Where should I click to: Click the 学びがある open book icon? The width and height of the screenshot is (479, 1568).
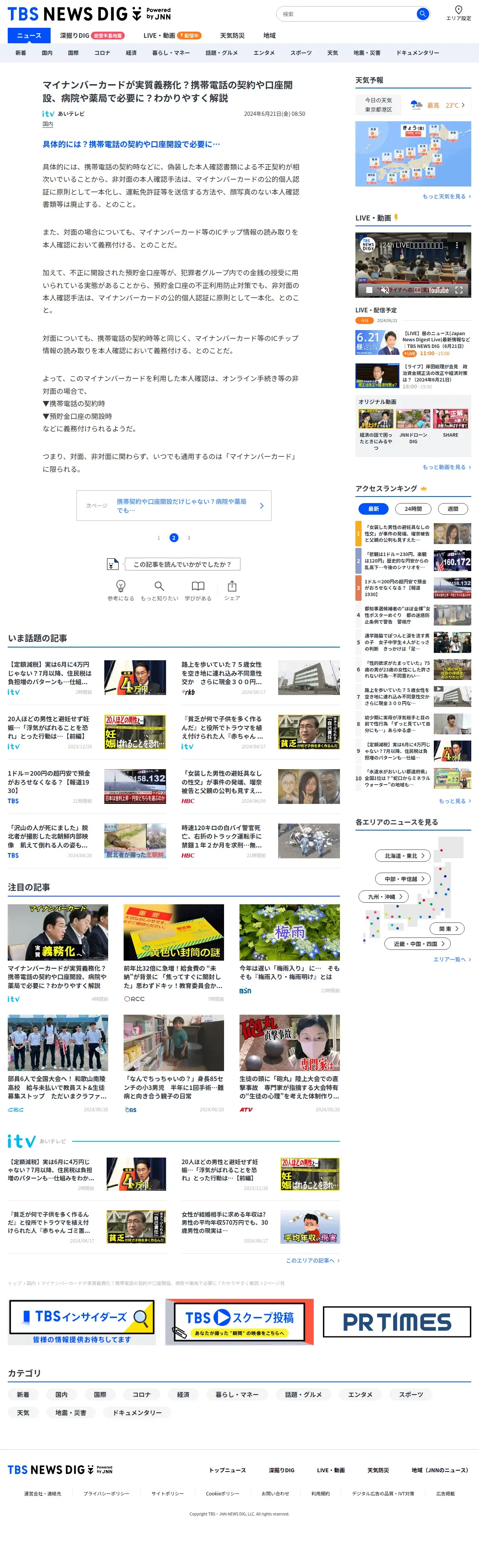click(x=198, y=586)
